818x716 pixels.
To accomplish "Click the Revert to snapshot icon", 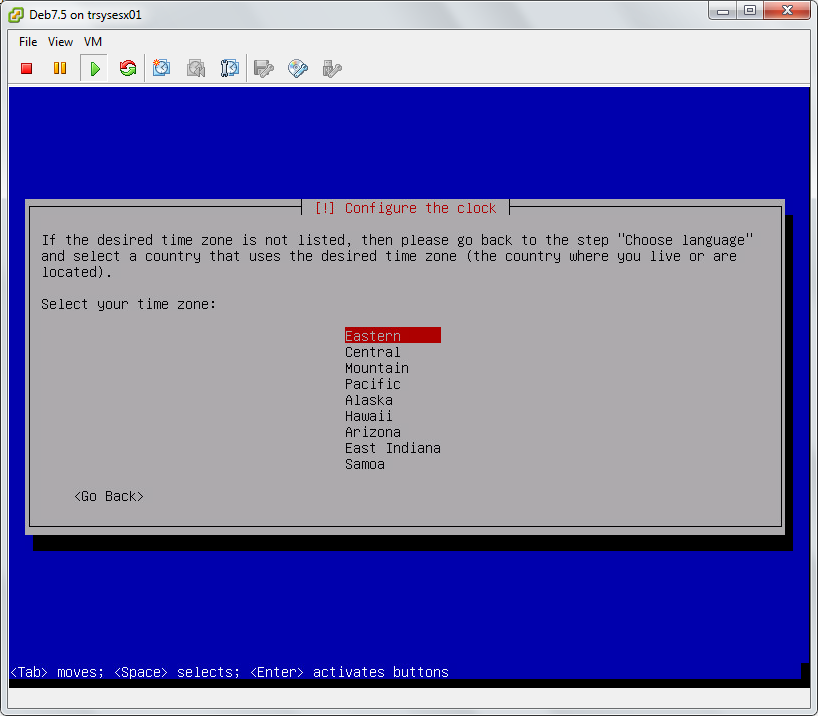I will (196, 68).
